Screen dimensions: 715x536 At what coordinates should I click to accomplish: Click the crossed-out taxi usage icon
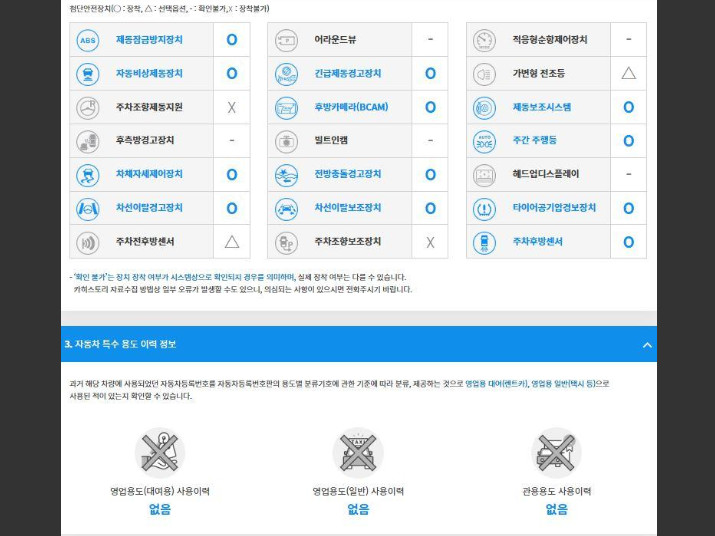tap(358, 453)
